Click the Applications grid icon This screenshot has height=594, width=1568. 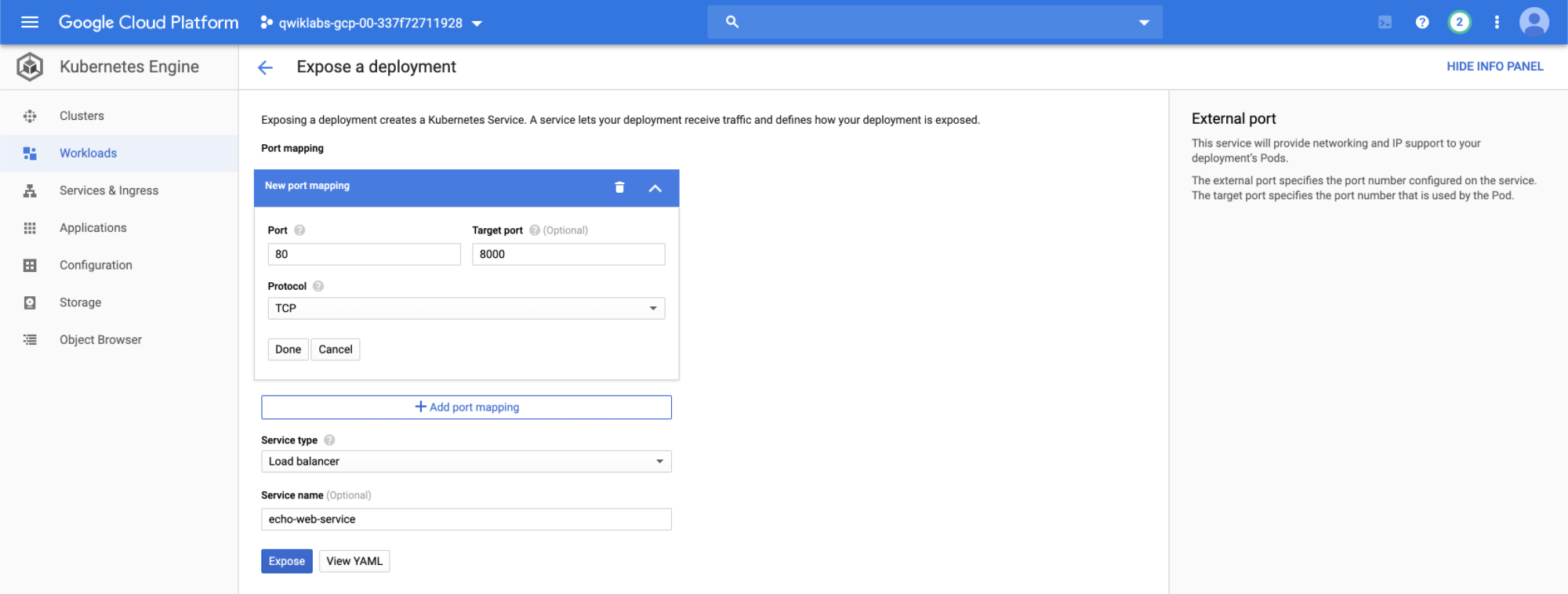pos(30,228)
